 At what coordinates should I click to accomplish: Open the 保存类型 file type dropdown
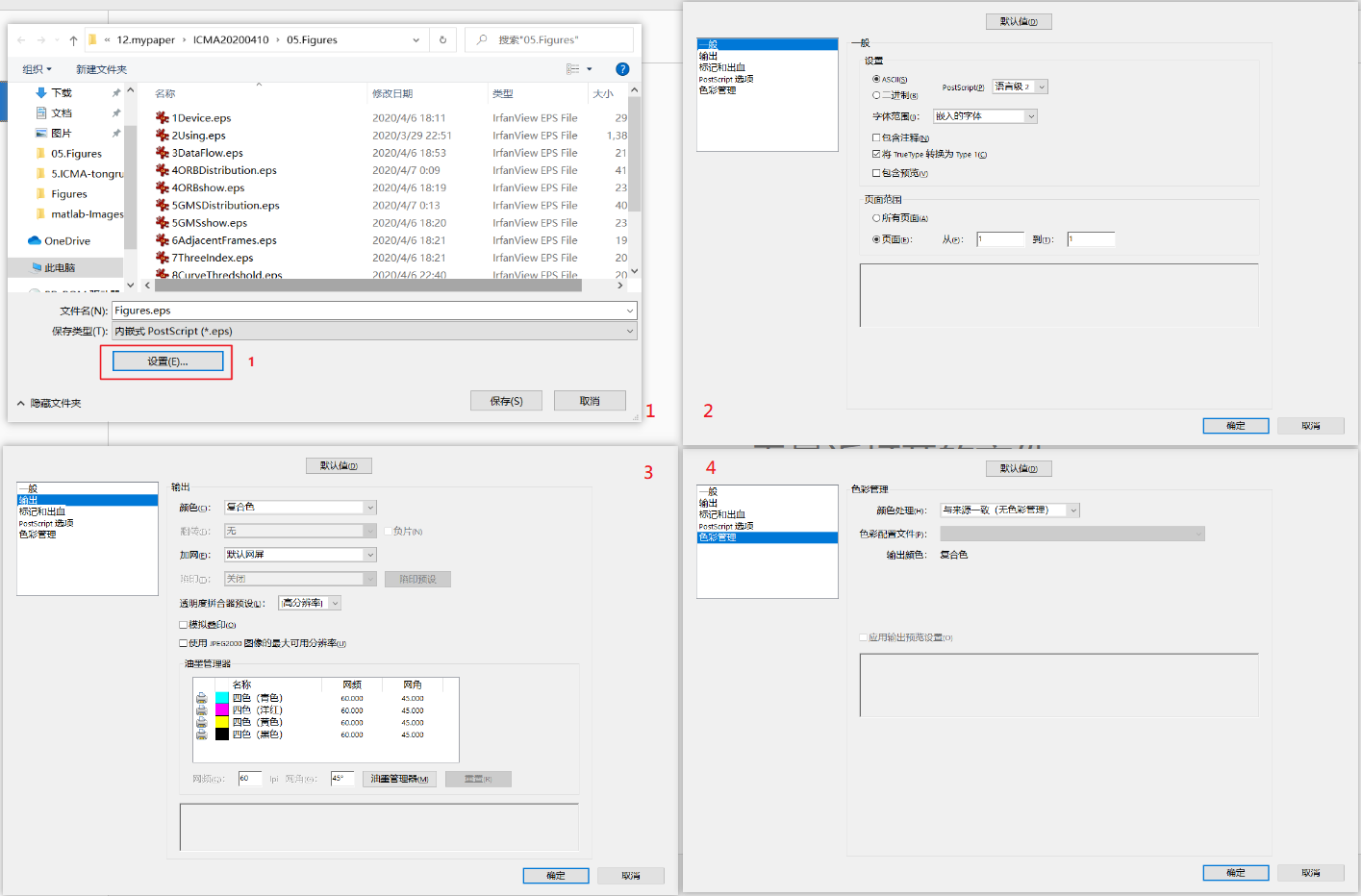coord(374,331)
